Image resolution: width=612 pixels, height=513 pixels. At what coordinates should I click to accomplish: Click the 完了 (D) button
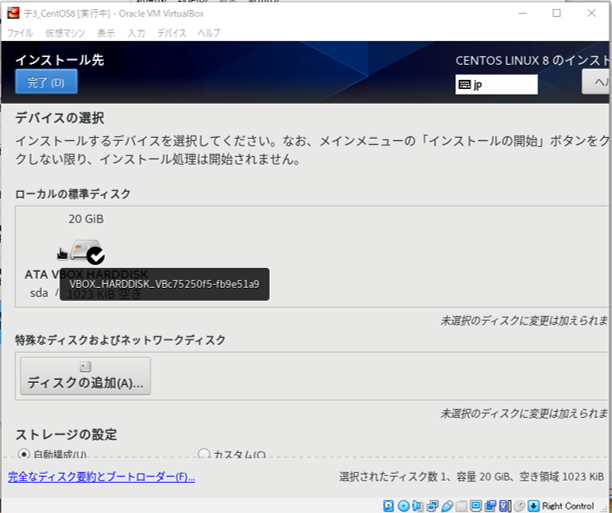(x=46, y=82)
